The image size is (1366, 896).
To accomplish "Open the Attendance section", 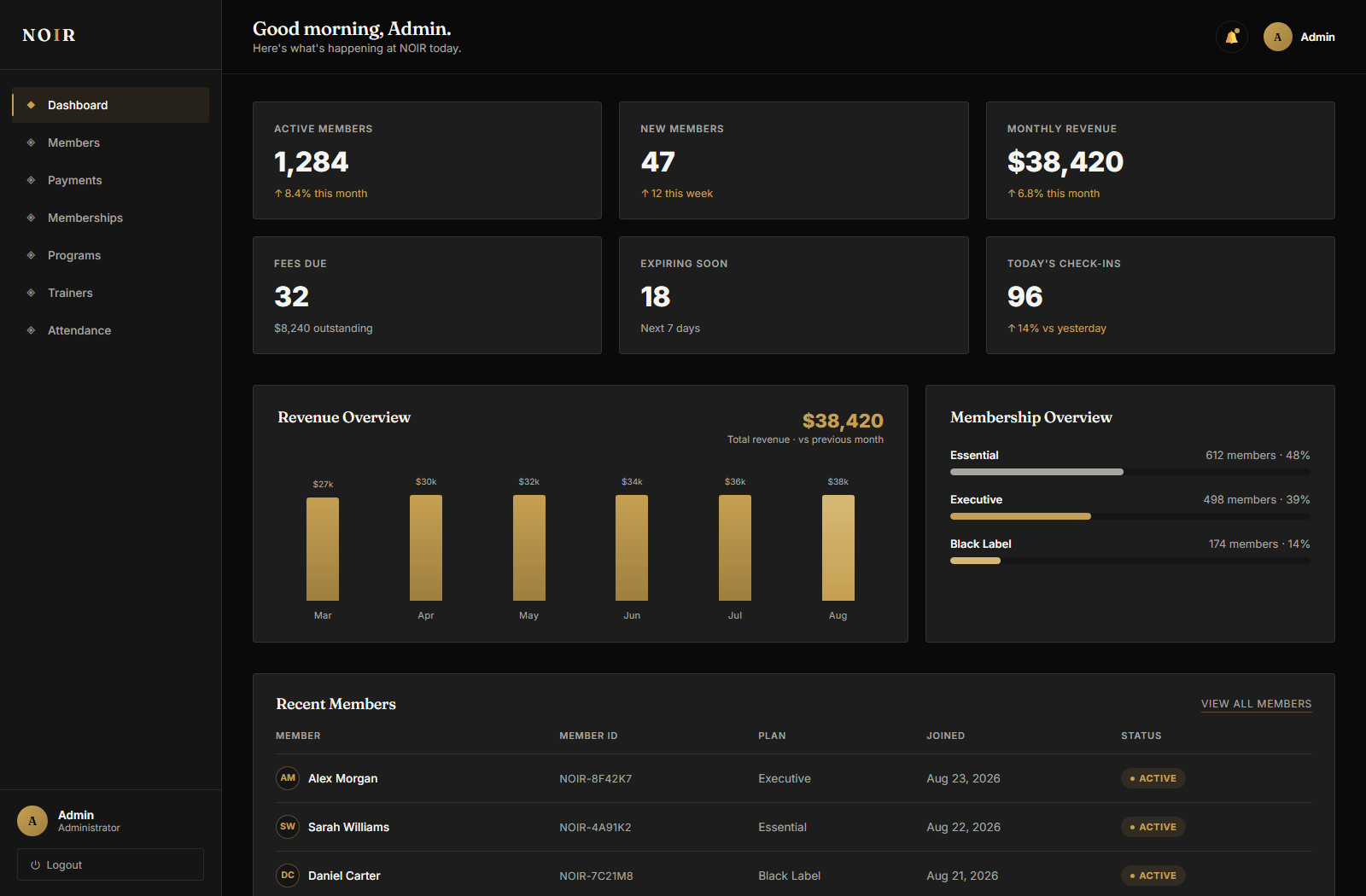I will pos(111,330).
